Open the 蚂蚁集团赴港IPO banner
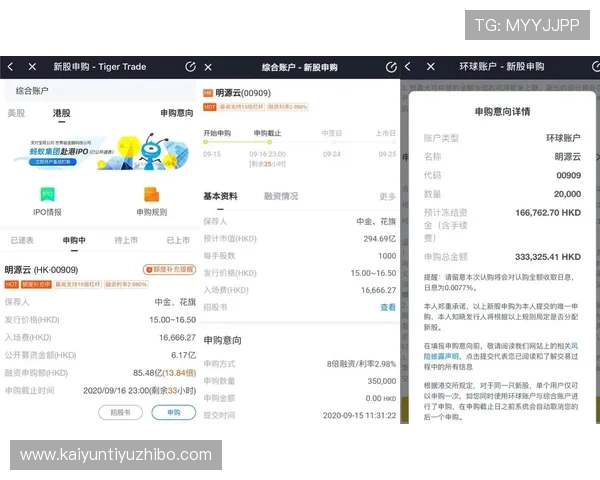Image resolution: width=600 pixels, height=480 pixels. pyautogui.click(x=101, y=152)
